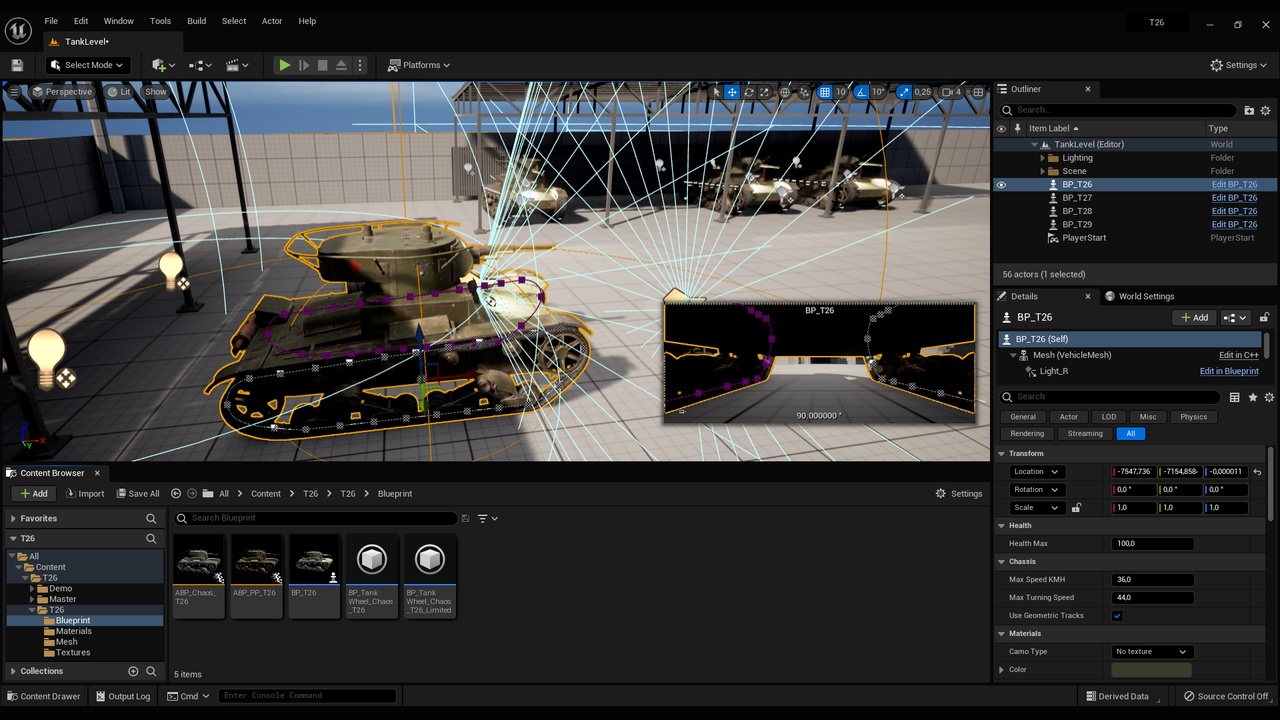Search Favorites using the magnifier icon
This screenshot has height=720, width=1280.
click(151, 518)
